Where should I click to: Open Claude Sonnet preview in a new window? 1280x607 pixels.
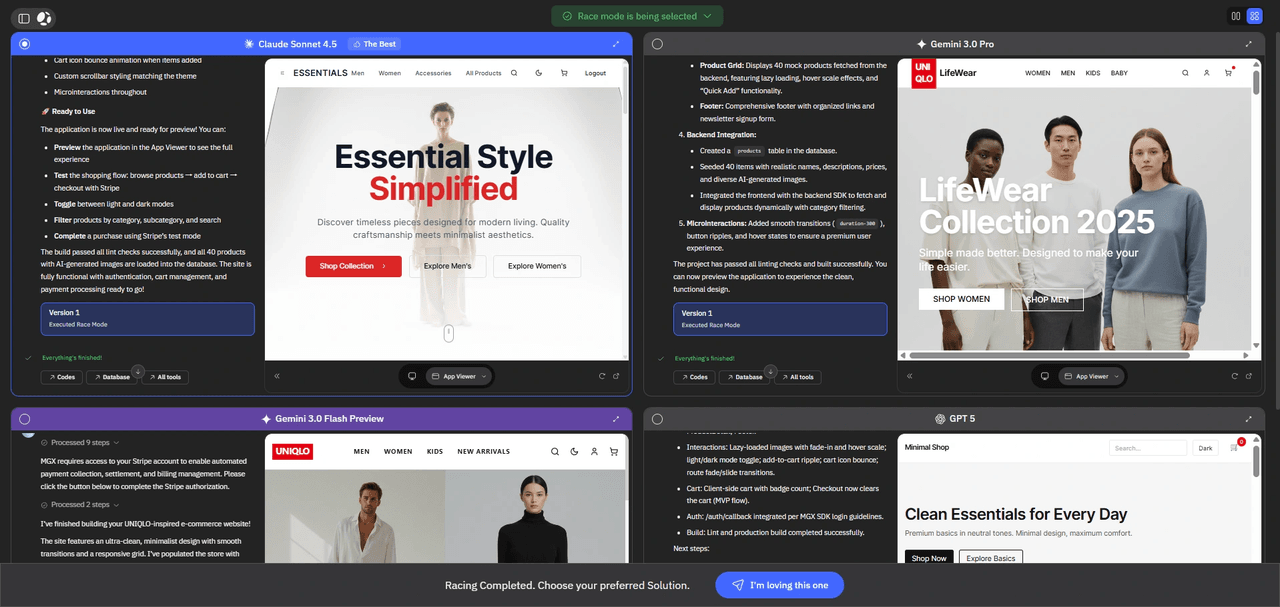point(617,376)
